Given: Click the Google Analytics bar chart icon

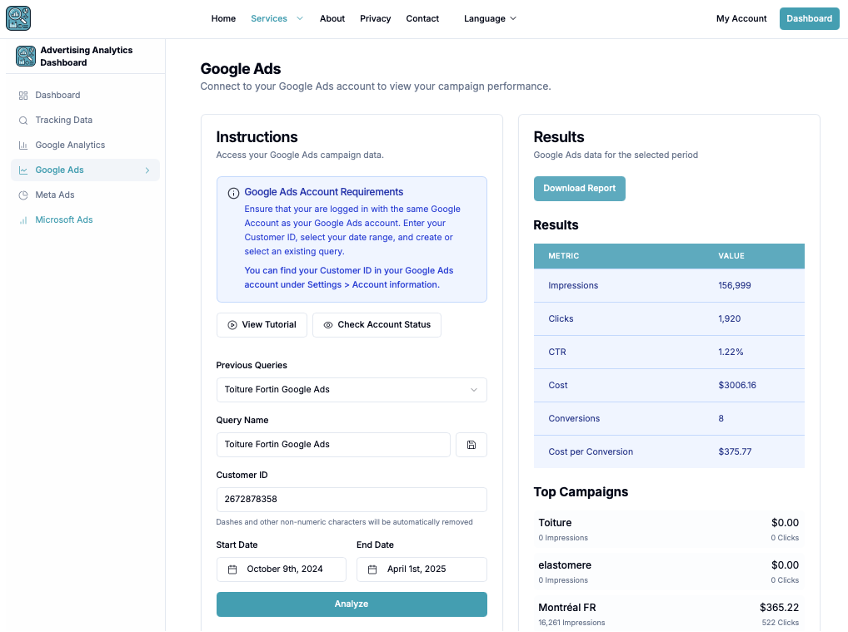Looking at the screenshot, I should click(23, 145).
